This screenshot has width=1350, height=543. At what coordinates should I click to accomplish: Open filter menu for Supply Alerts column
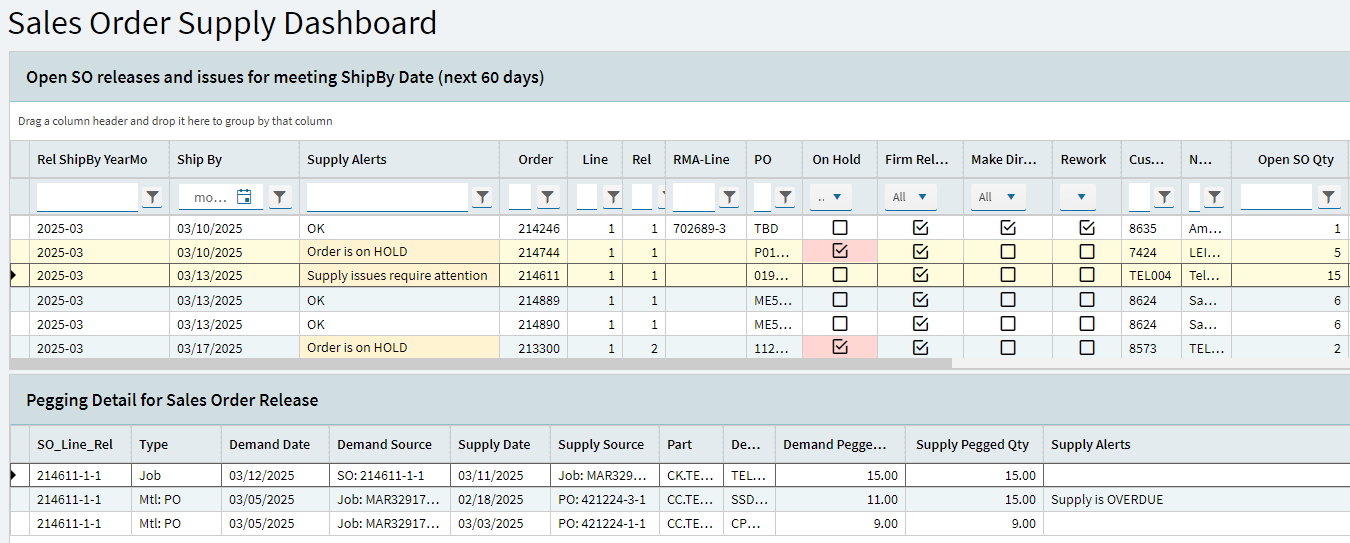coord(482,197)
